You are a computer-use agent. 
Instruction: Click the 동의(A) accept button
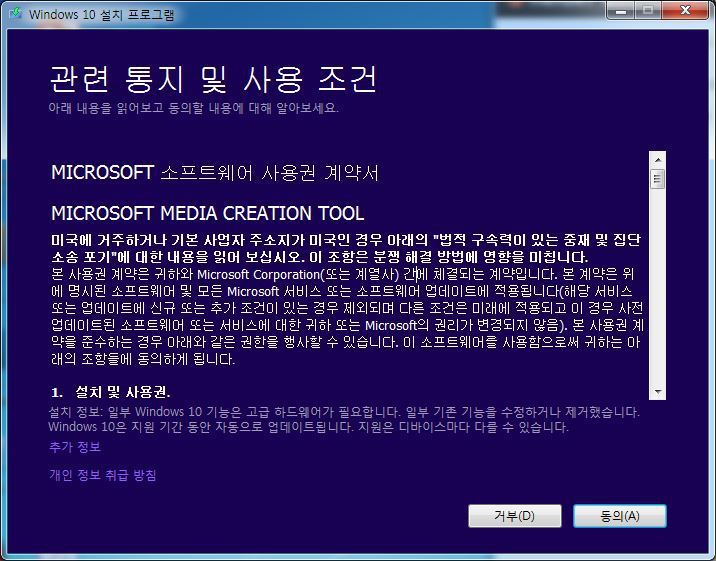[620, 516]
